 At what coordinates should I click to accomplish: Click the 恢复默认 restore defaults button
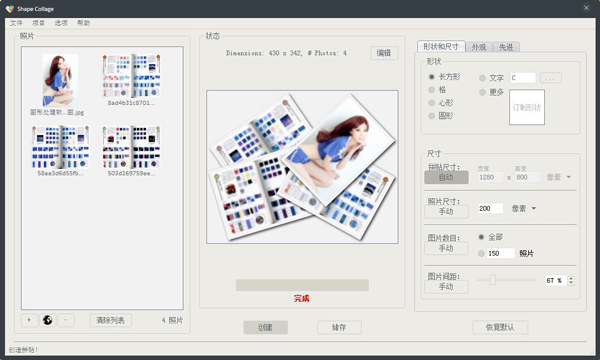coord(500,327)
